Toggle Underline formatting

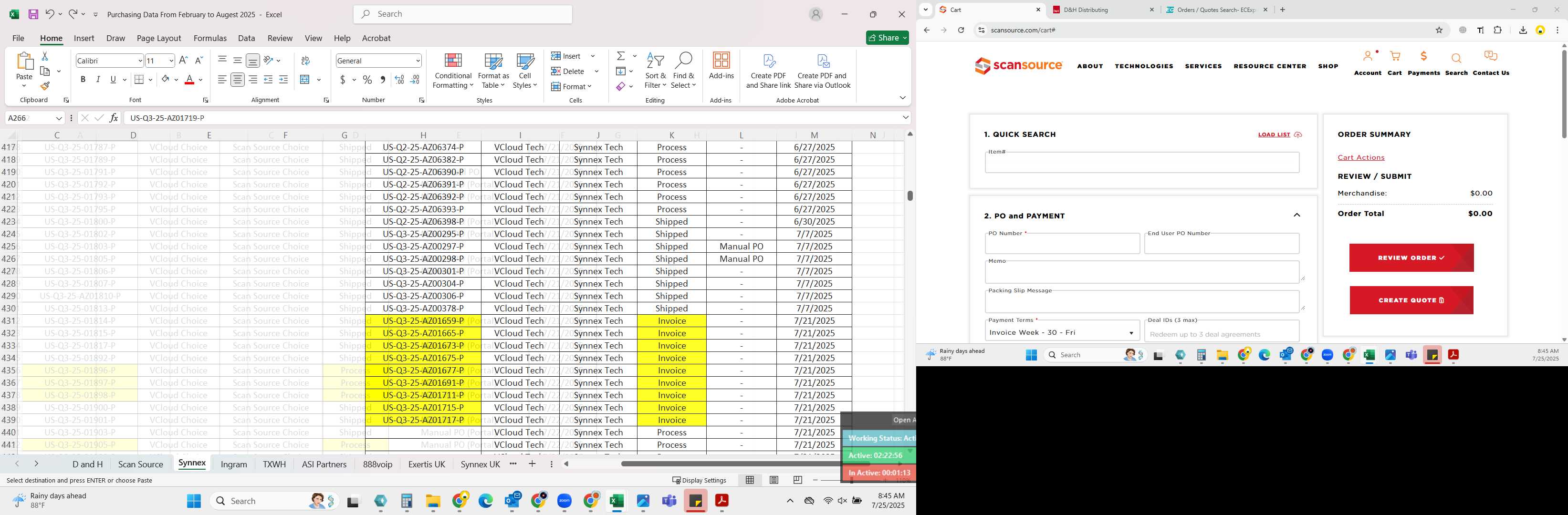[113, 79]
